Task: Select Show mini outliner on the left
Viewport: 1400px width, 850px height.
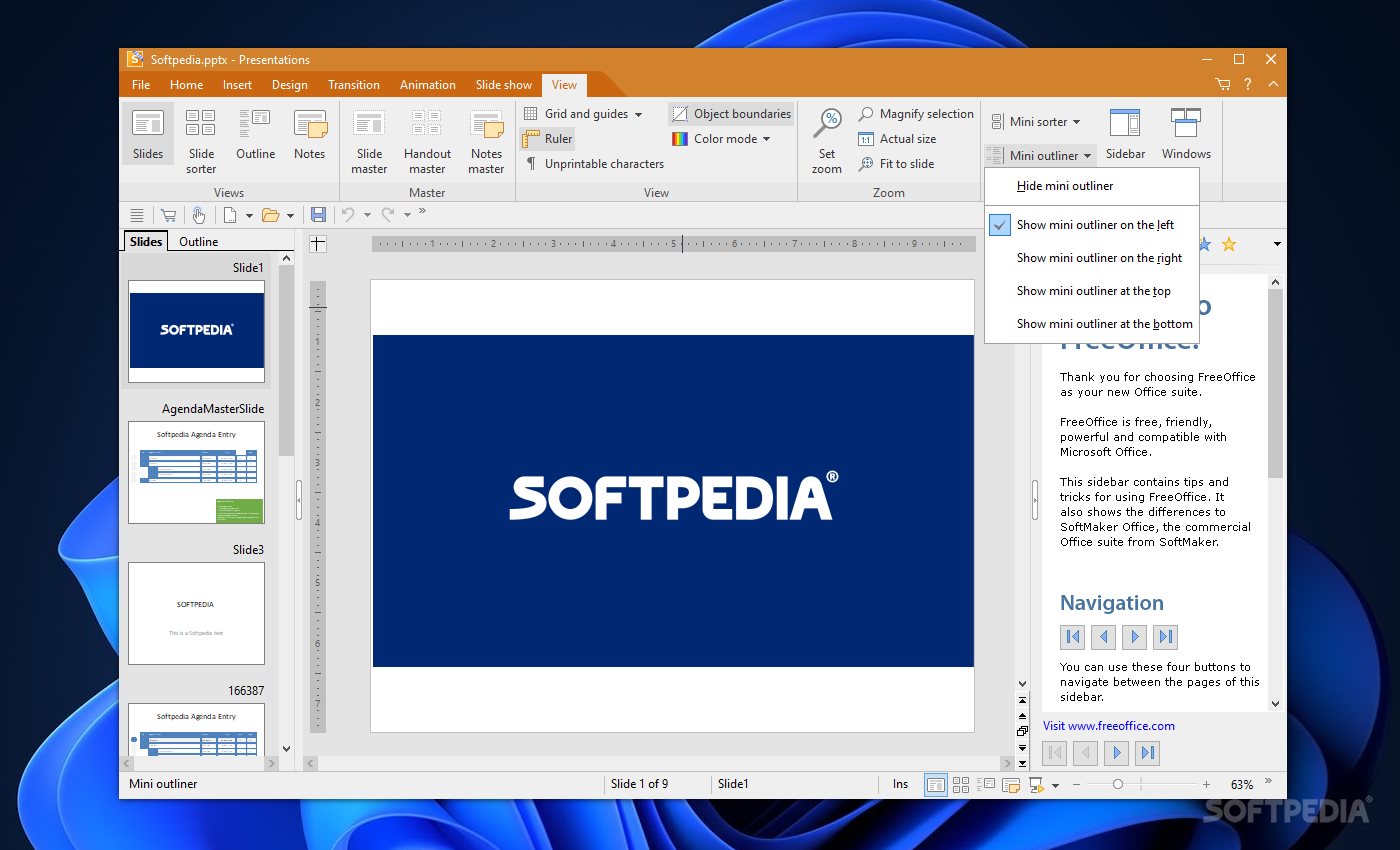Action: click(1091, 225)
